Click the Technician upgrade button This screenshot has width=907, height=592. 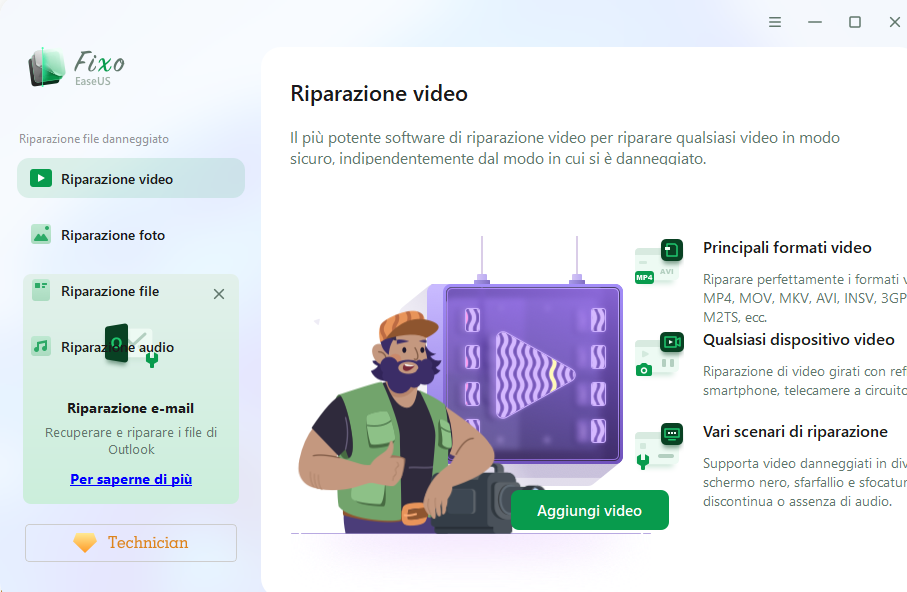pos(131,543)
